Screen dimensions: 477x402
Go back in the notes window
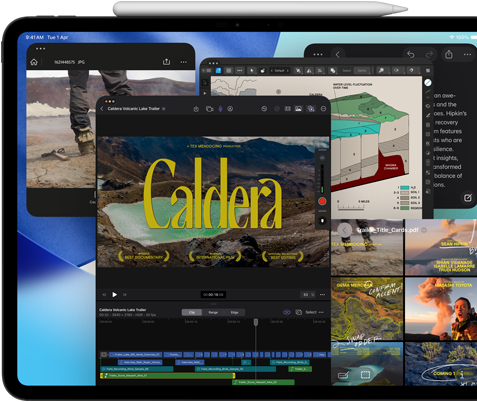point(338,54)
